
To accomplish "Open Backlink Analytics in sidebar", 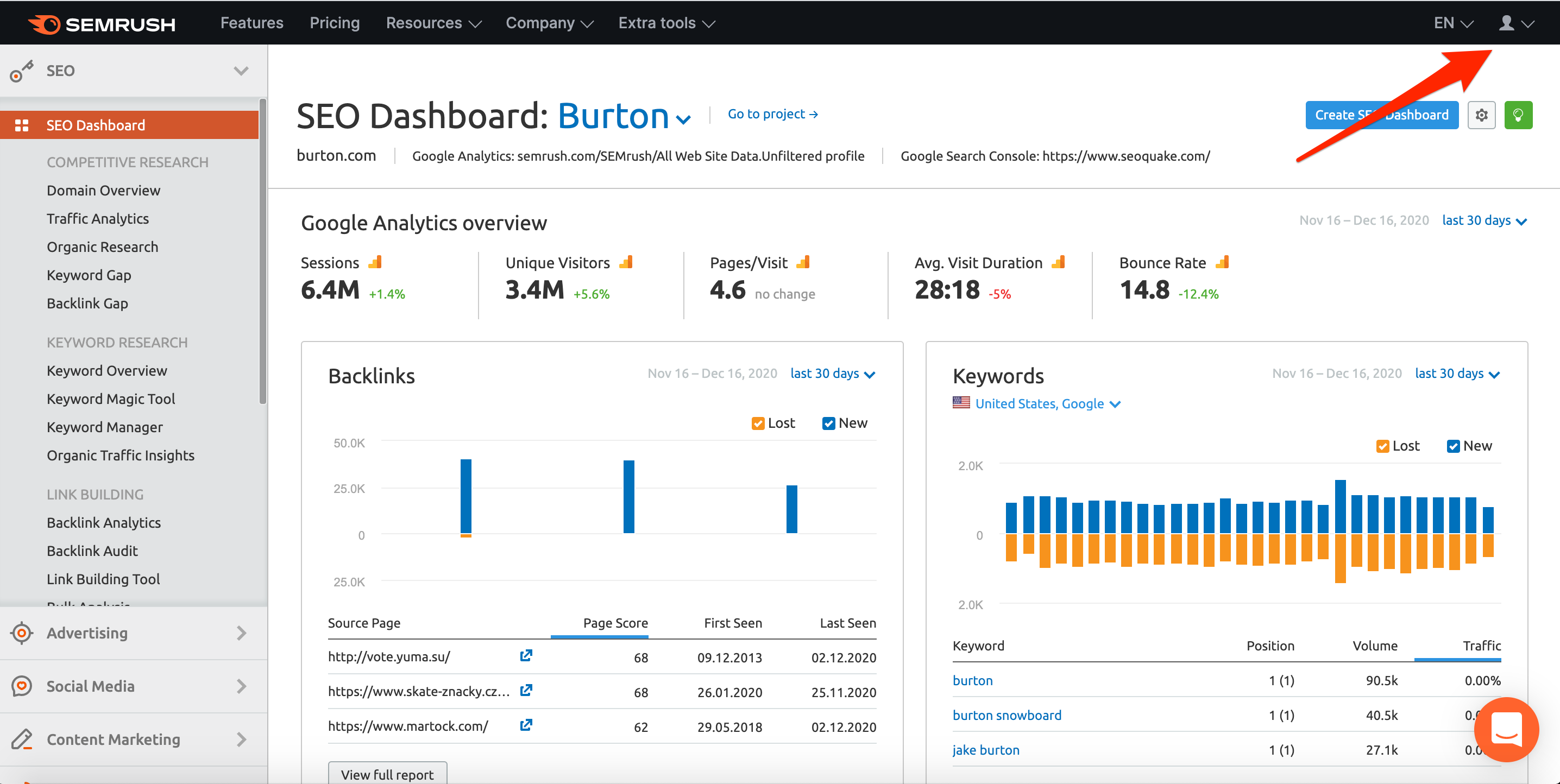I will pyautogui.click(x=104, y=522).
